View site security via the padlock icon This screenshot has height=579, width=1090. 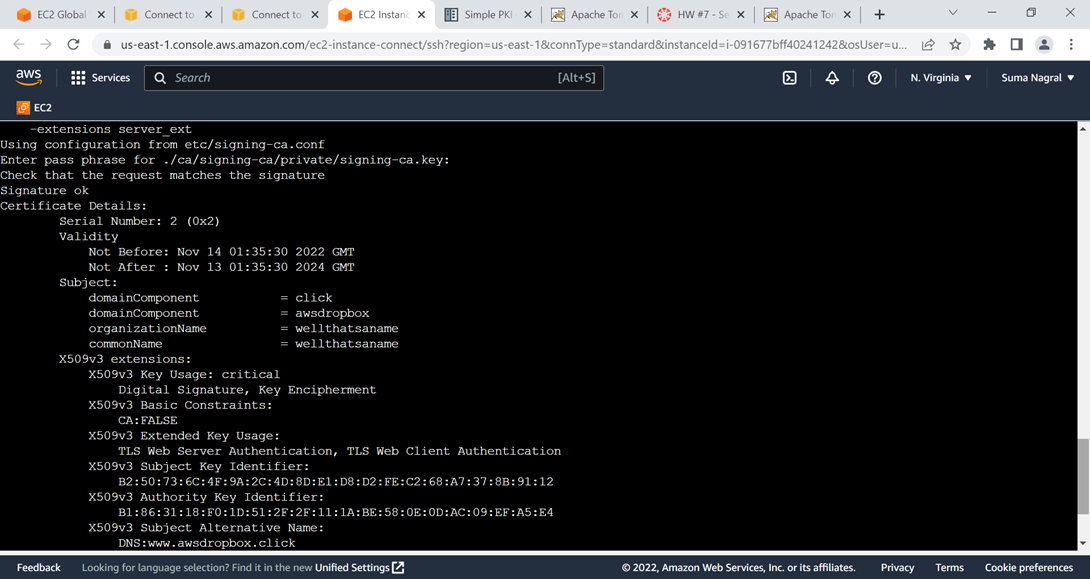[x=106, y=46]
